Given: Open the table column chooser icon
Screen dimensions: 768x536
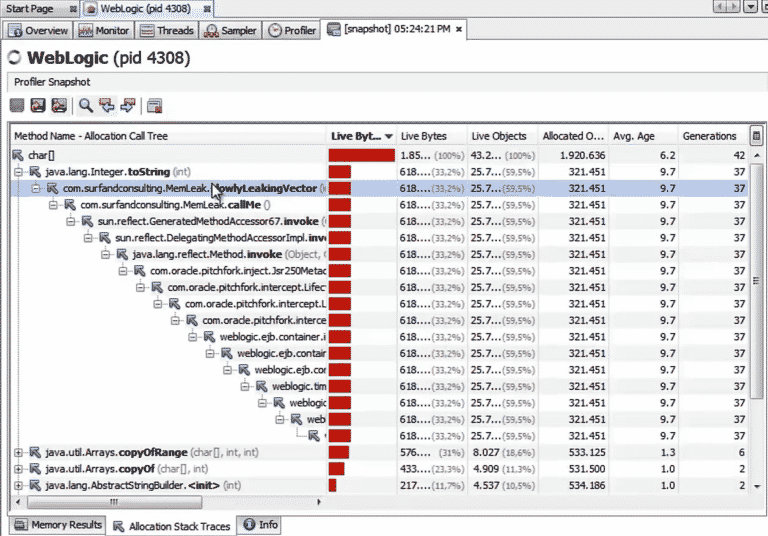Looking at the screenshot, I should (x=756, y=136).
